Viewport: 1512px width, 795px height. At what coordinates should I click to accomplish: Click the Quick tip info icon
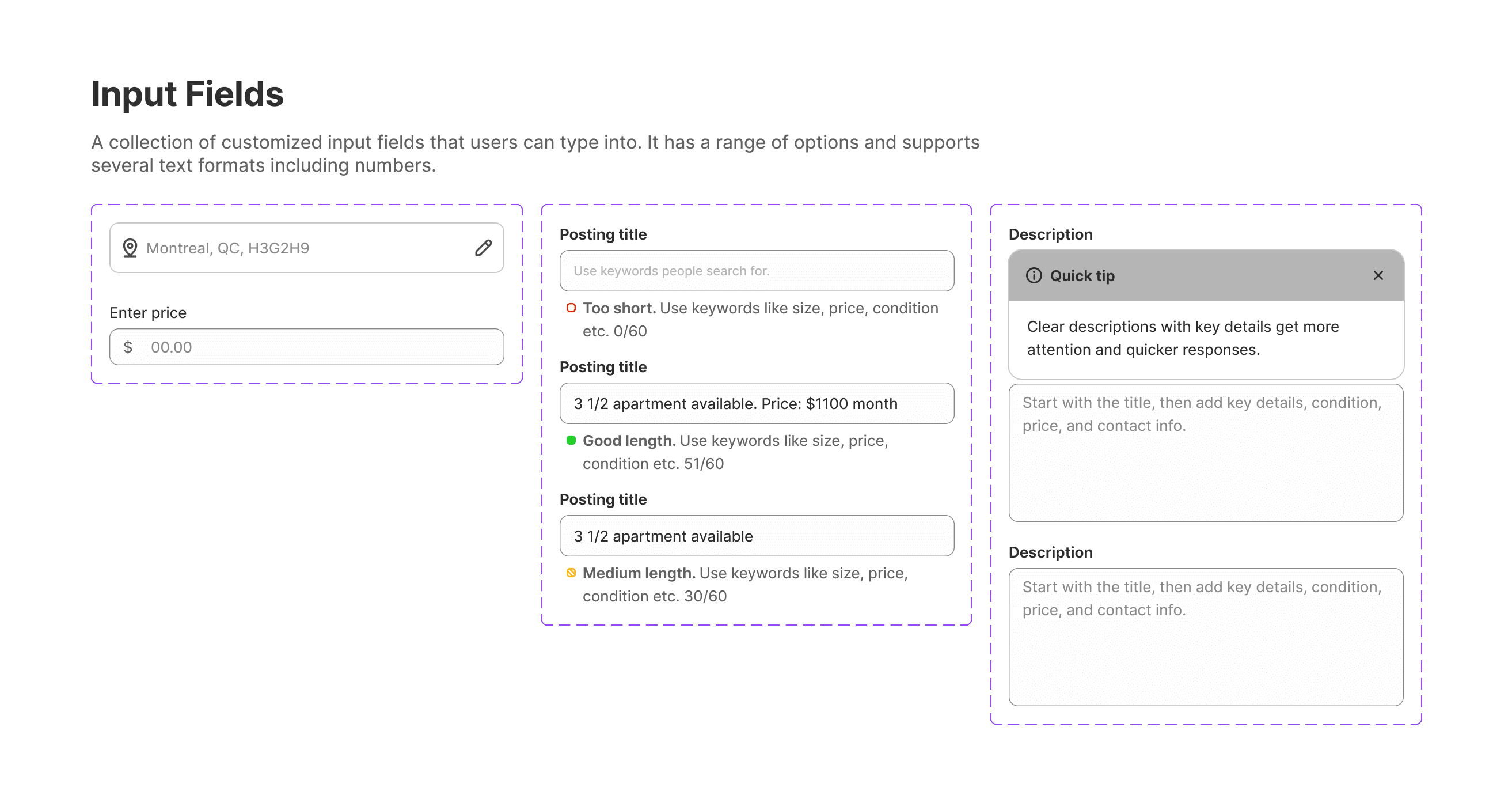click(x=1034, y=275)
